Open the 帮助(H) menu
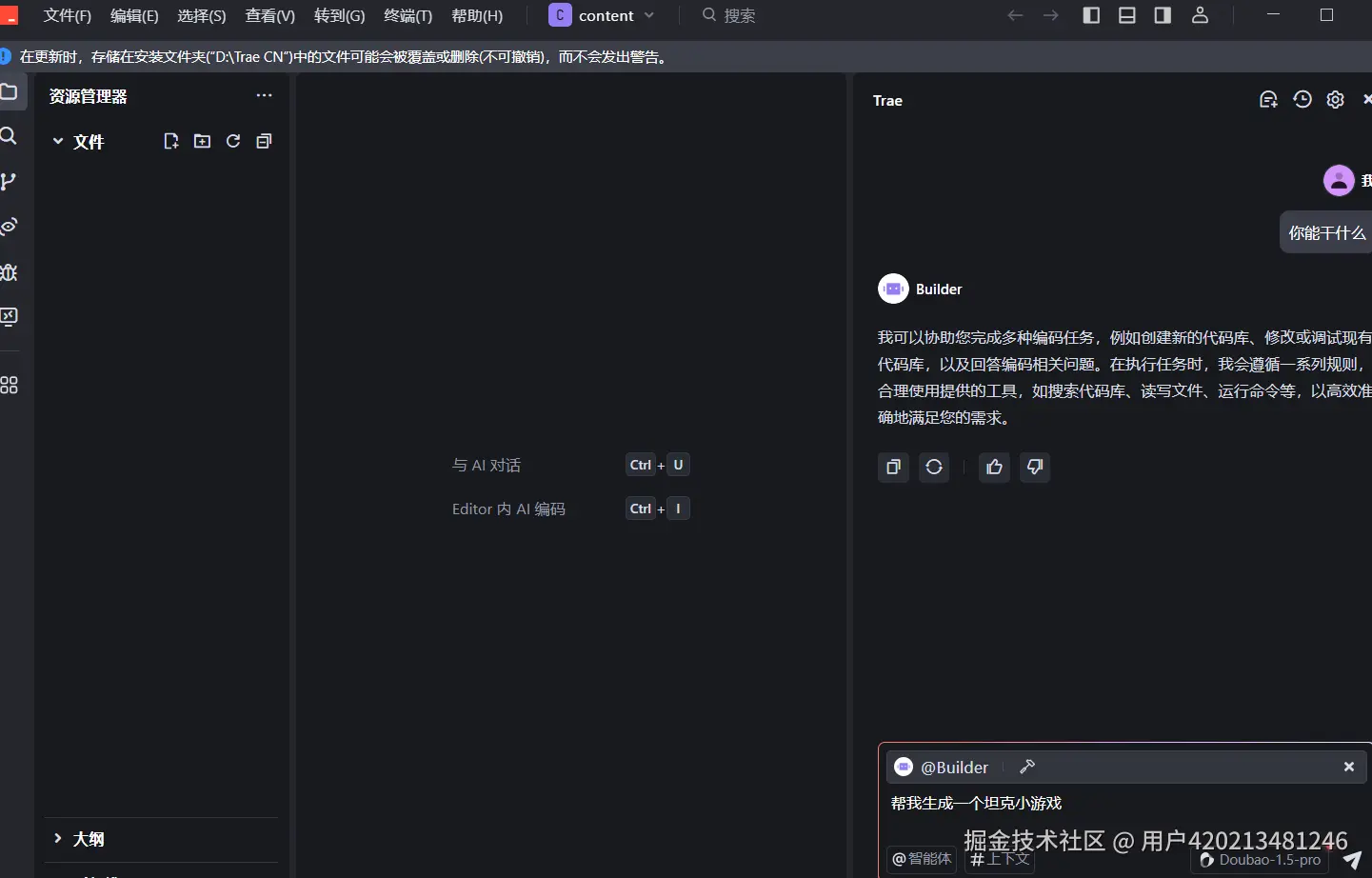 click(477, 15)
